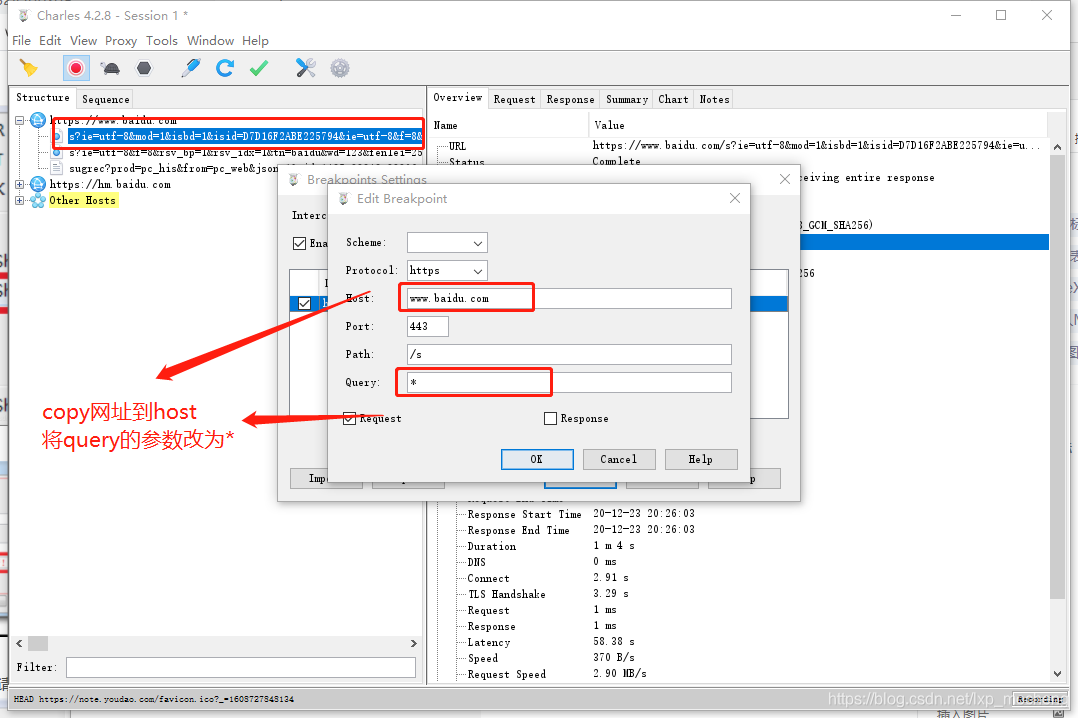
Task: Enable the Response checkbox
Action: click(550, 418)
